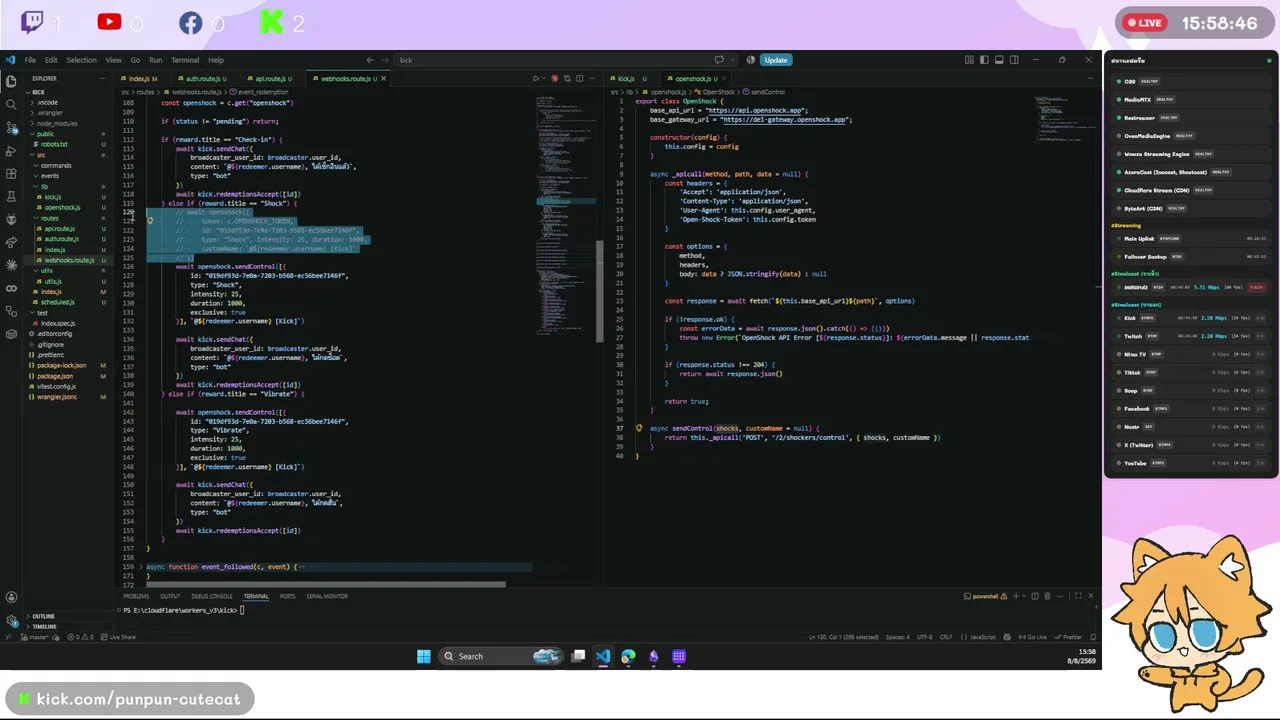This screenshot has height=720, width=1280.
Task: Collapse the src folder
Action: pyautogui.click(x=41, y=155)
